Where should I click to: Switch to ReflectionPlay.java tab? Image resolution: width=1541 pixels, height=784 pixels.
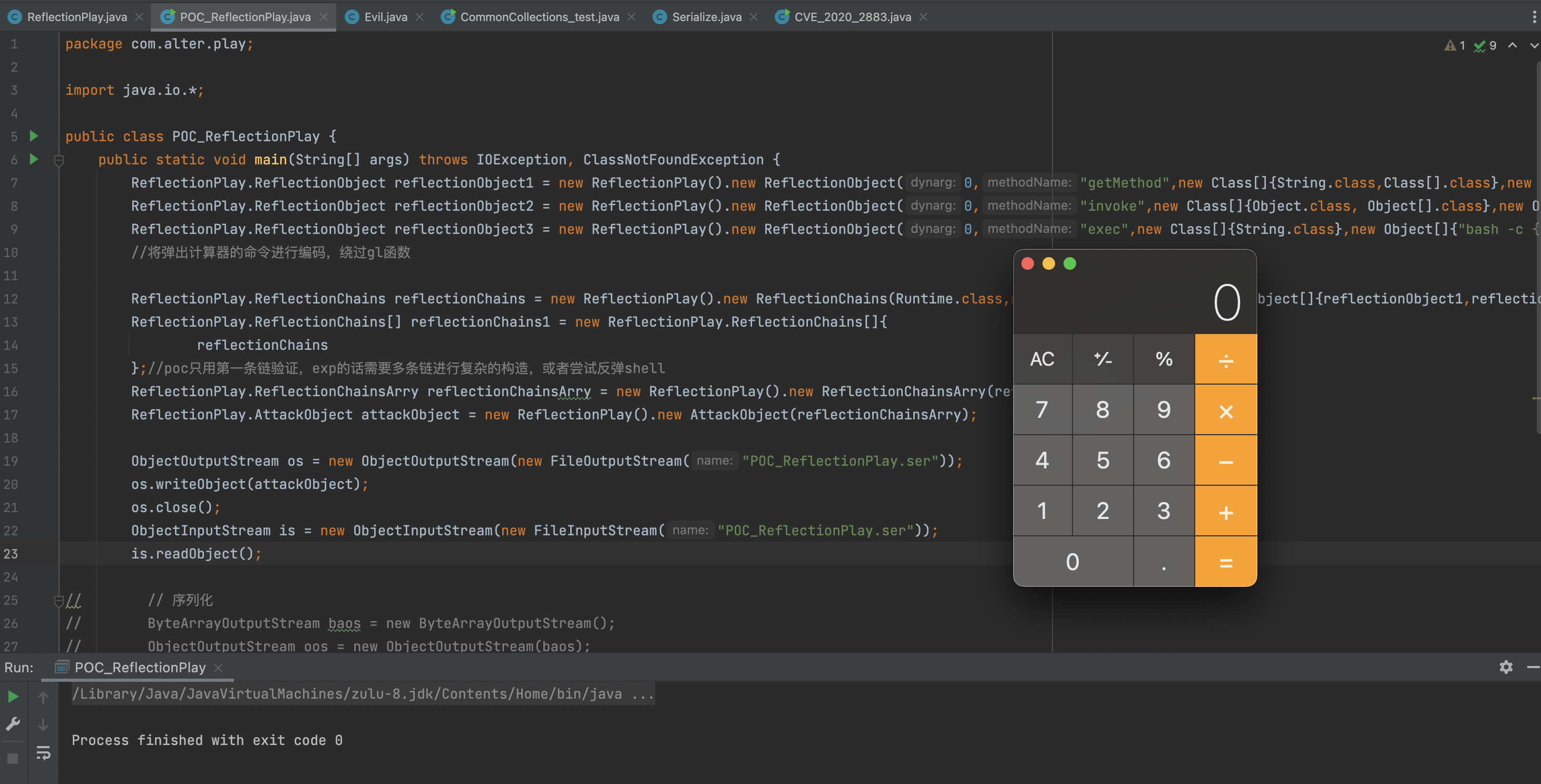77,17
